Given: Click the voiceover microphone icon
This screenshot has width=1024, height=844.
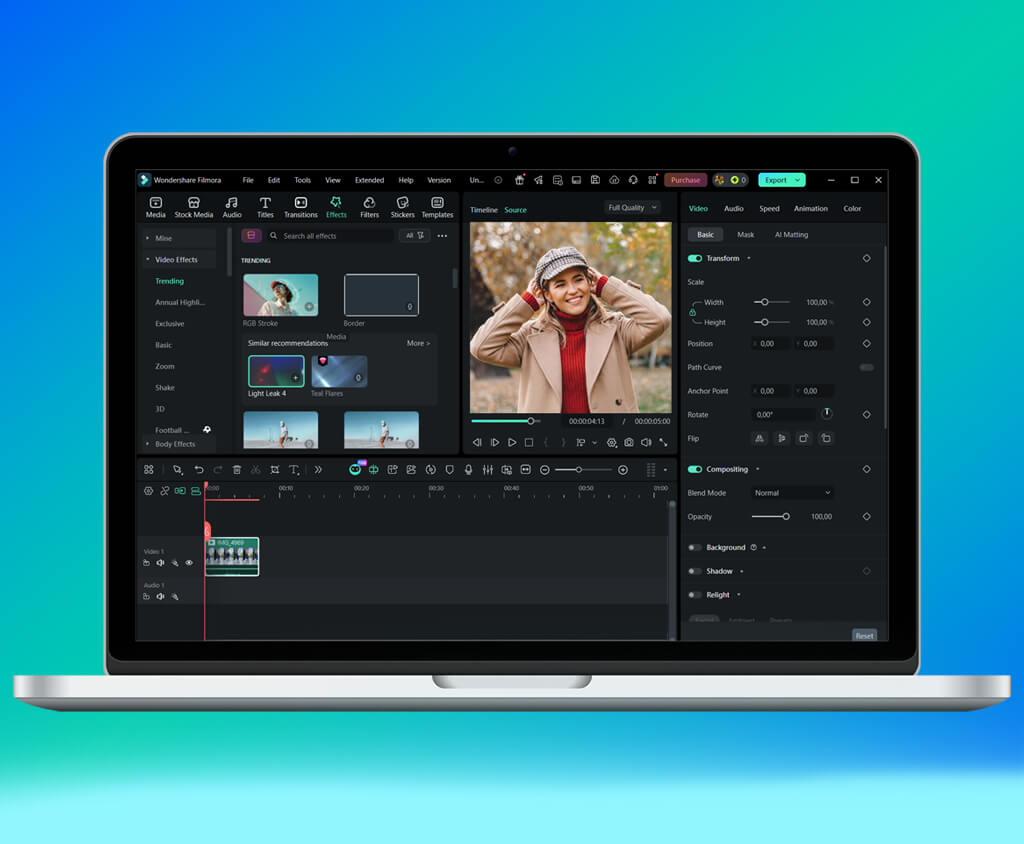Looking at the screenshot, I should click(468, 470).
